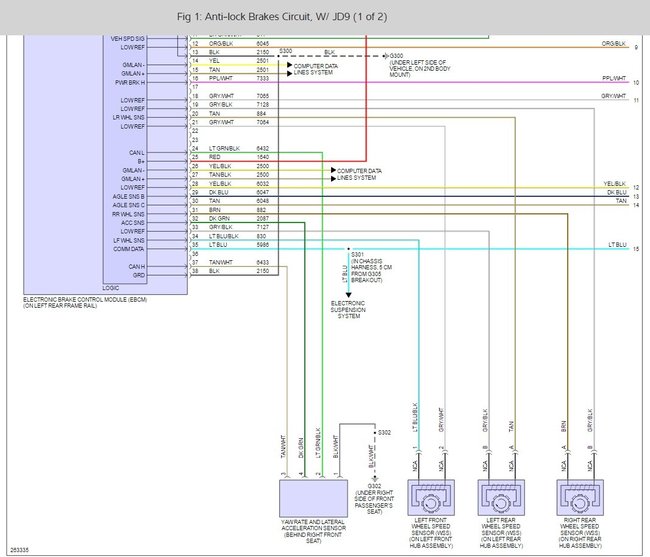Click the S302 splice label
The width and height of the screenshot is (650, 557).
coord(384,433)
